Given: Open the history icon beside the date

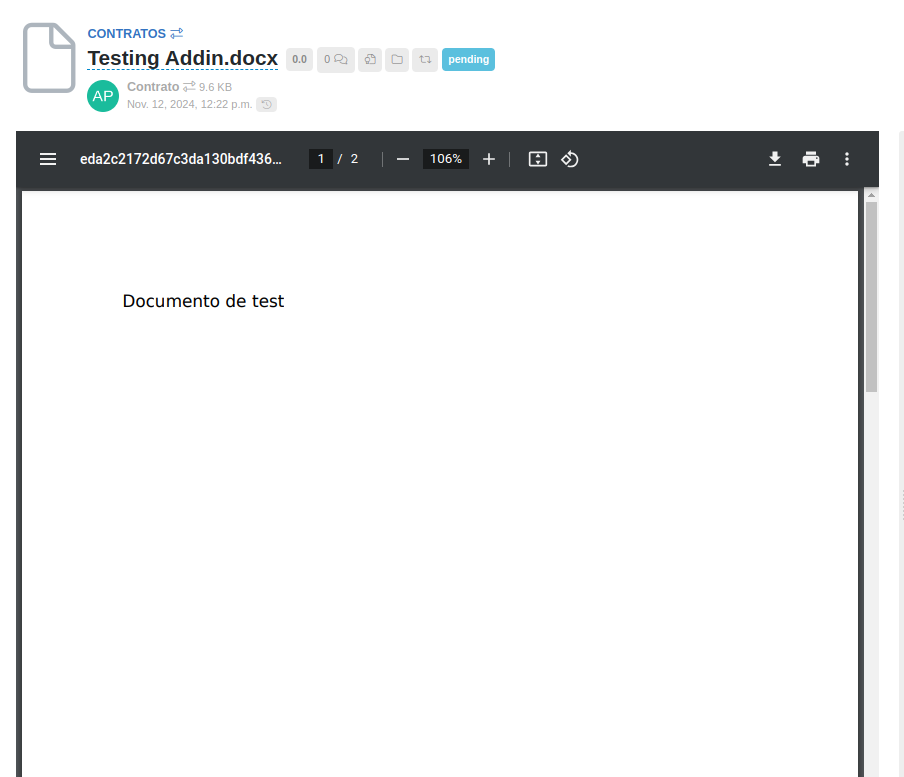Looking at the screenshot, I should (266, 104).
